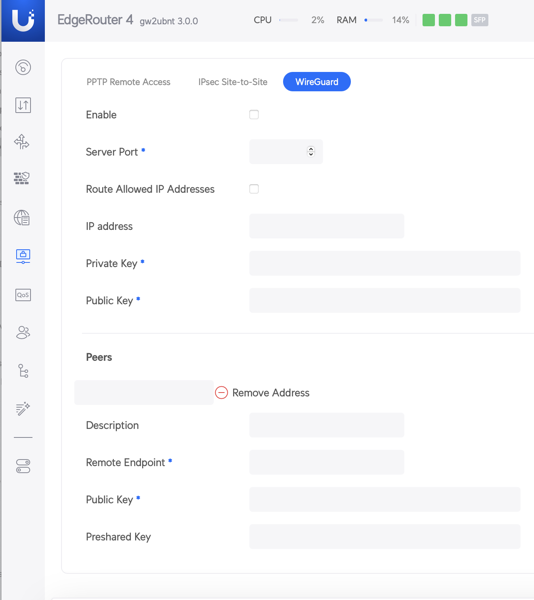Open the Config Tree sidebar icon
The image size is (534, 600).
coord(23,371)
